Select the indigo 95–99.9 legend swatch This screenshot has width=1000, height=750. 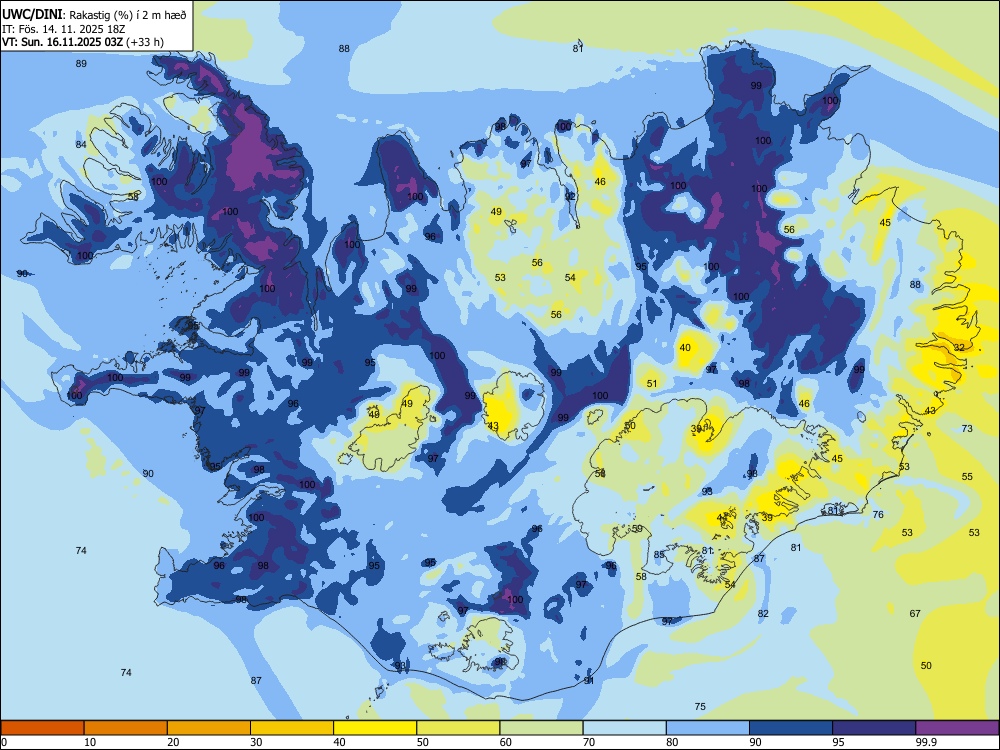(x=874, y=728)
